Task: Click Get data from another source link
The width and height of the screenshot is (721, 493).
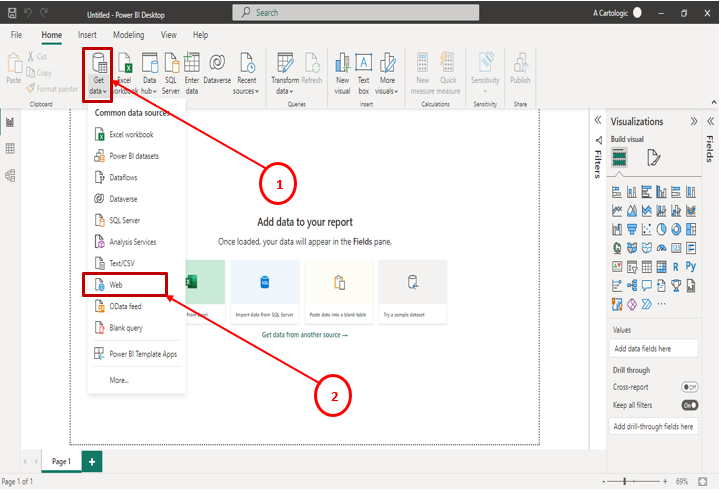Action: (x=304, y=335)
